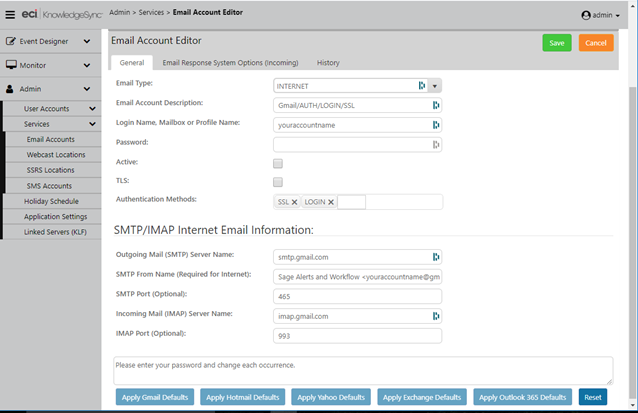Click variable icon in Password field
Viewport: 638px width, 413px height.
coord(436,144)
